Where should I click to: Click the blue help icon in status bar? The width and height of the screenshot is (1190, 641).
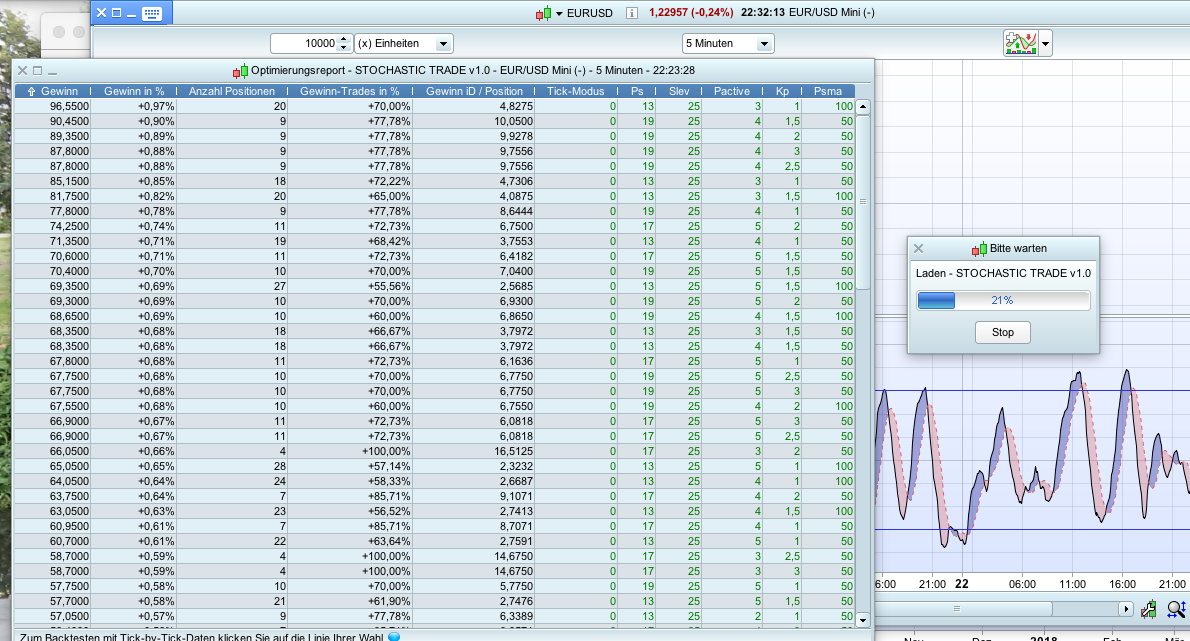click(394, 636)
